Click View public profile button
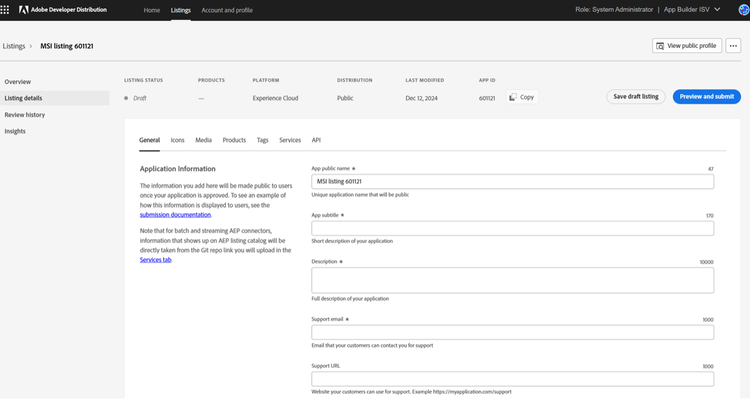750x400 pixels. [x=686, y=46]
